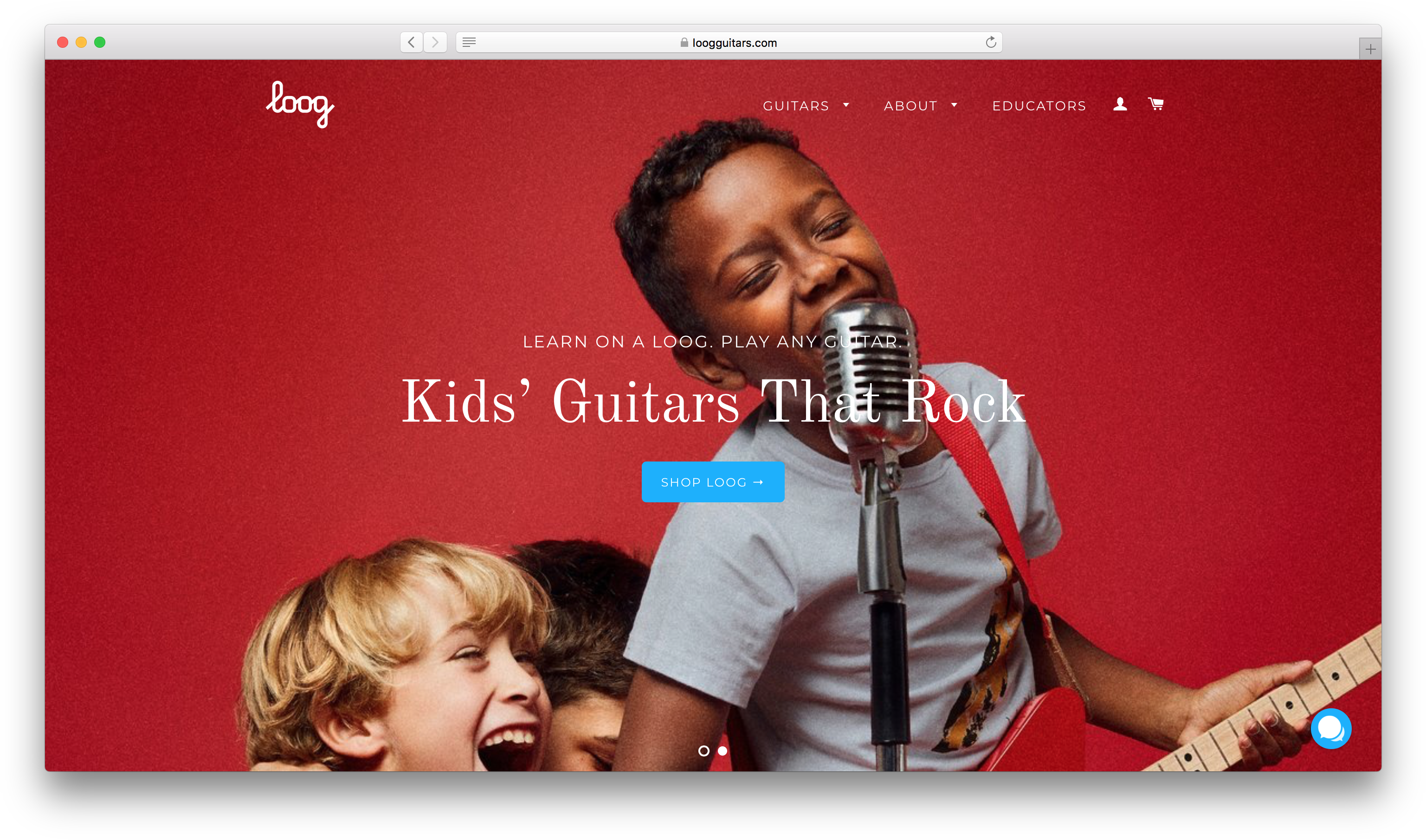
Task: Open the About menu item
Action: pos(910,106)
